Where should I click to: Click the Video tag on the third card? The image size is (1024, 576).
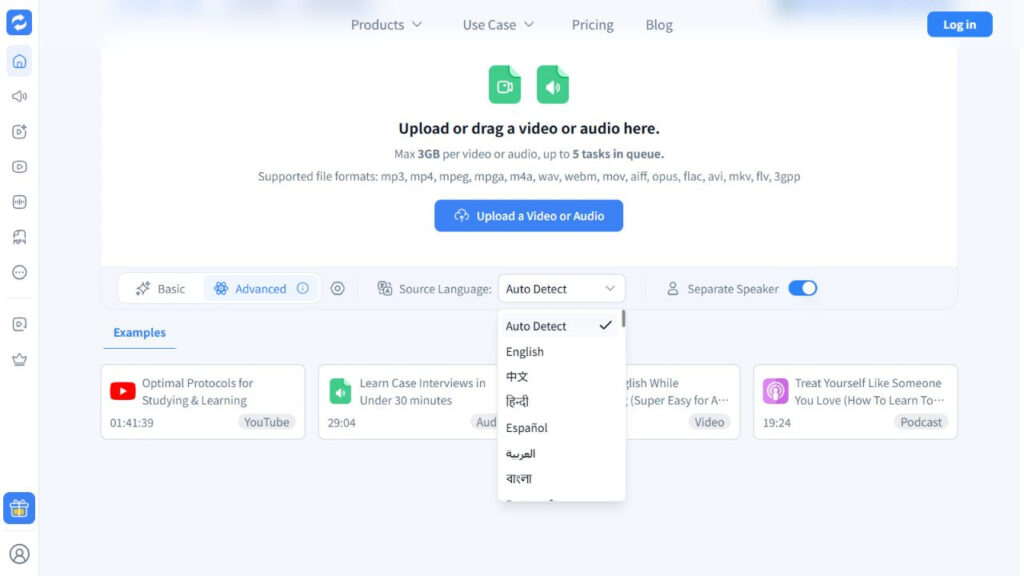coord(709,422)
